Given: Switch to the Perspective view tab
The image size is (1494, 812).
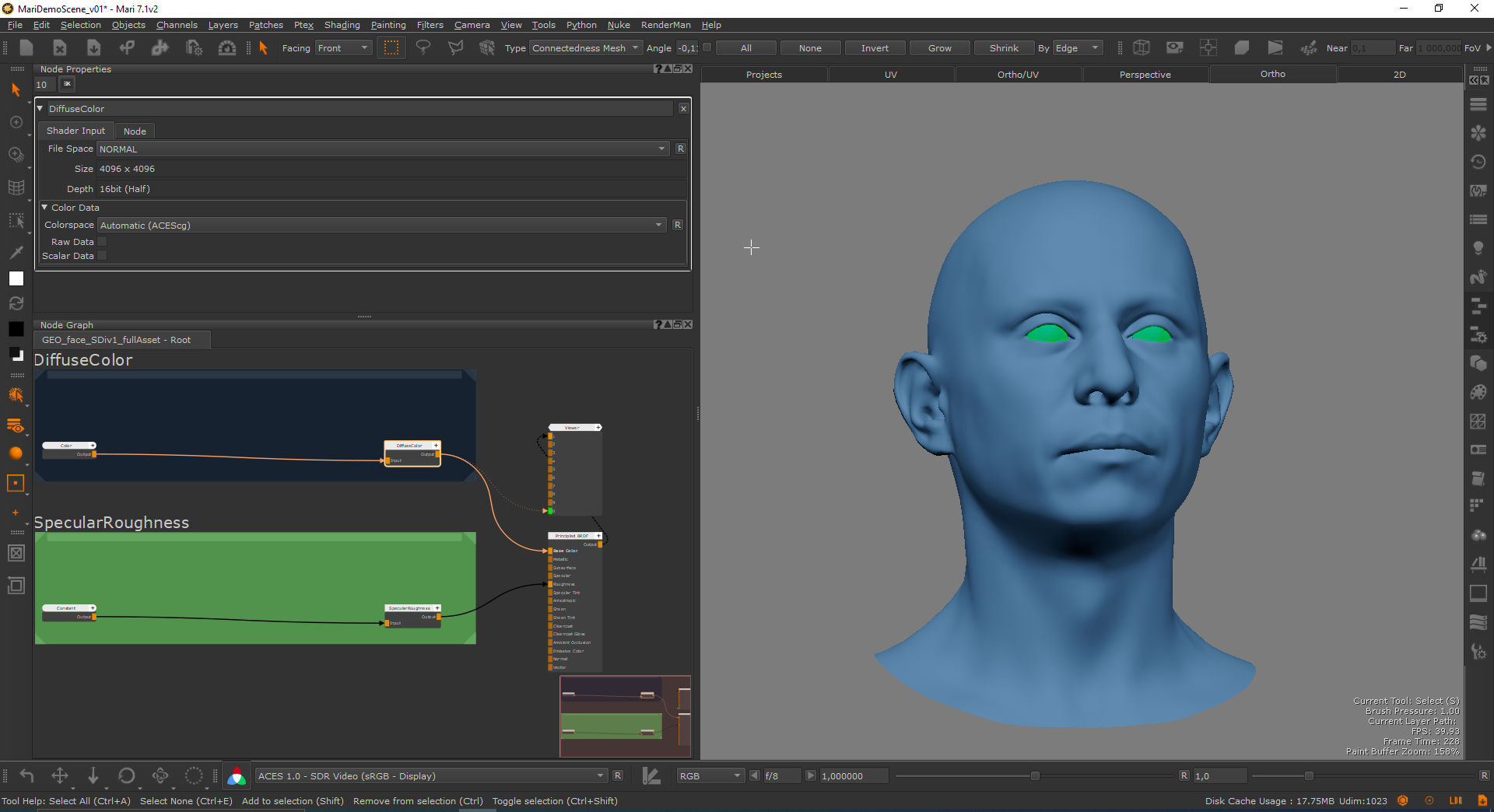Looking at the screenshot, I should [1145, 75].
